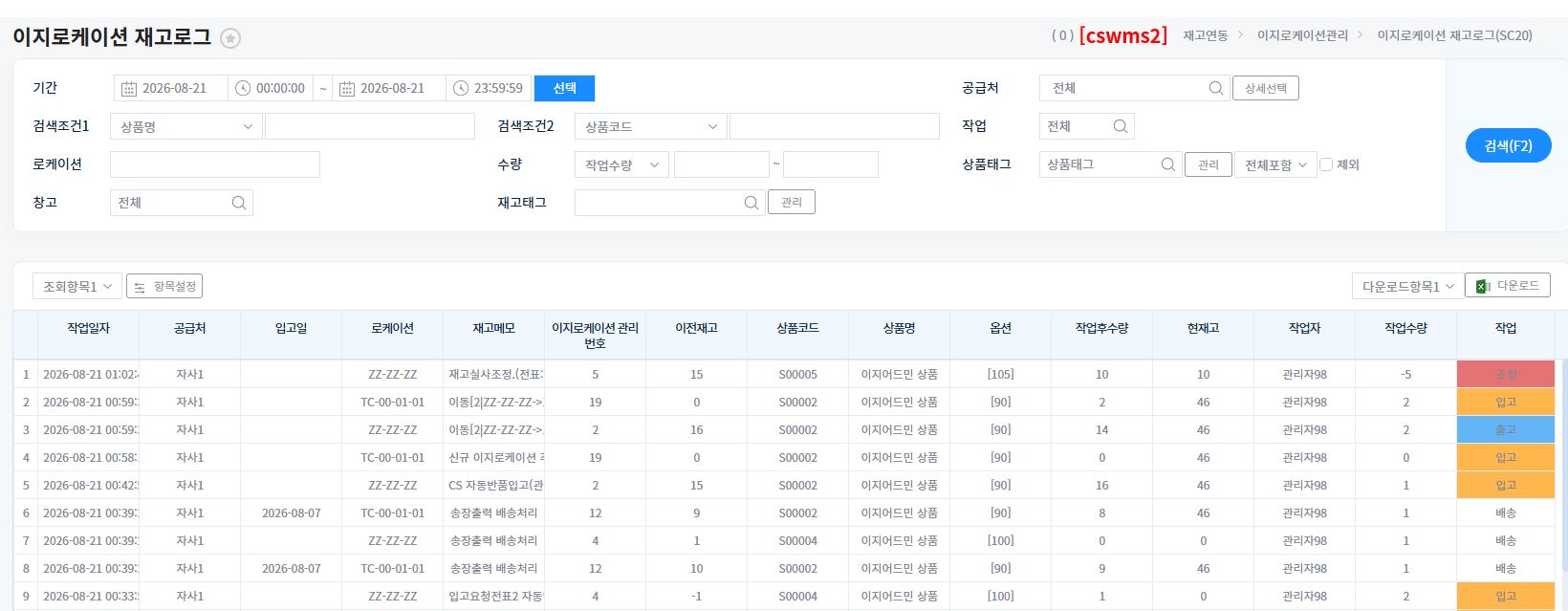Click the [cswms2] red label in header

[x=1123, y=35]
